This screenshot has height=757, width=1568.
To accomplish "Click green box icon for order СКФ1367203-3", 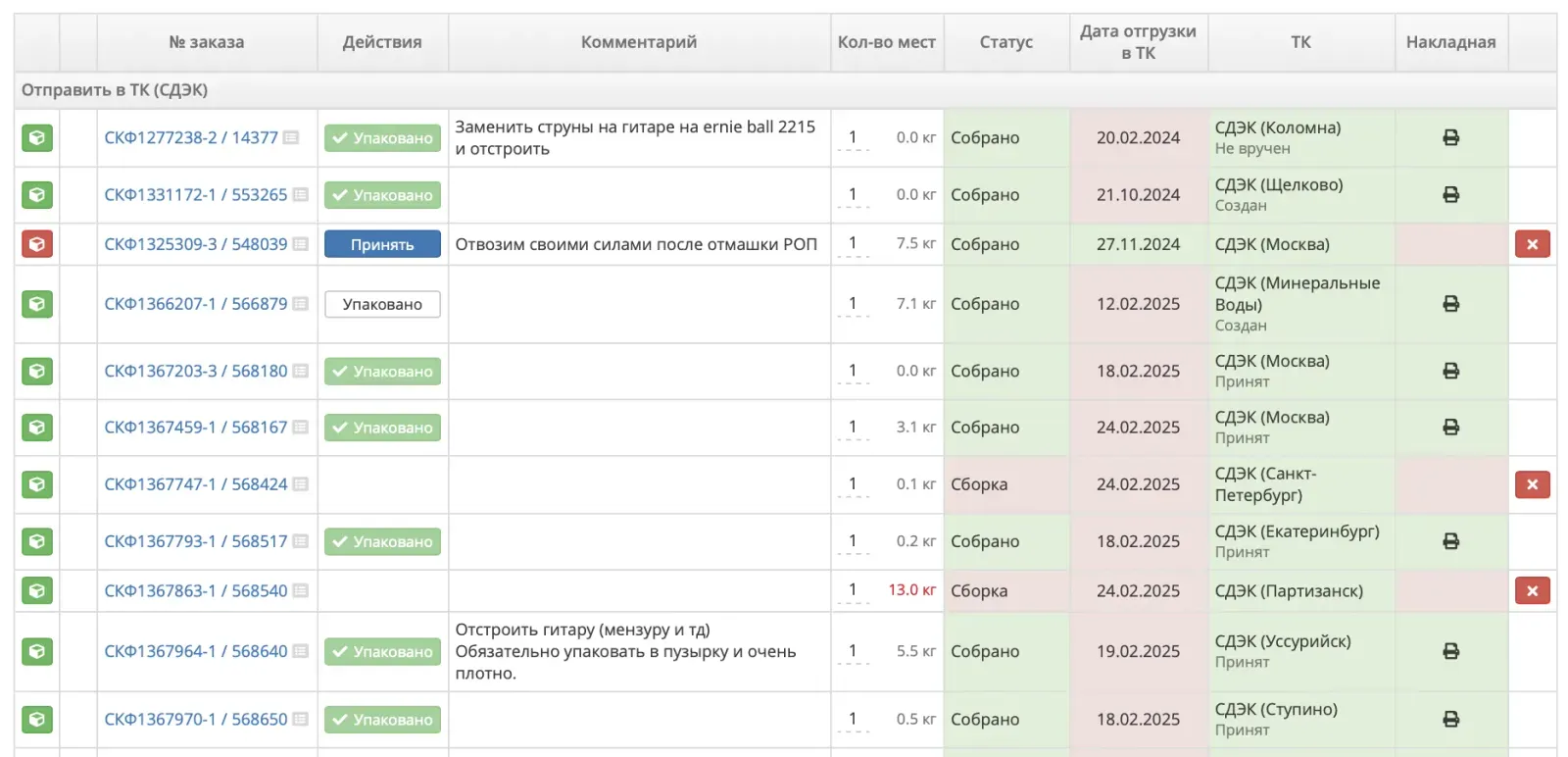I will click(x=37, y=372).
